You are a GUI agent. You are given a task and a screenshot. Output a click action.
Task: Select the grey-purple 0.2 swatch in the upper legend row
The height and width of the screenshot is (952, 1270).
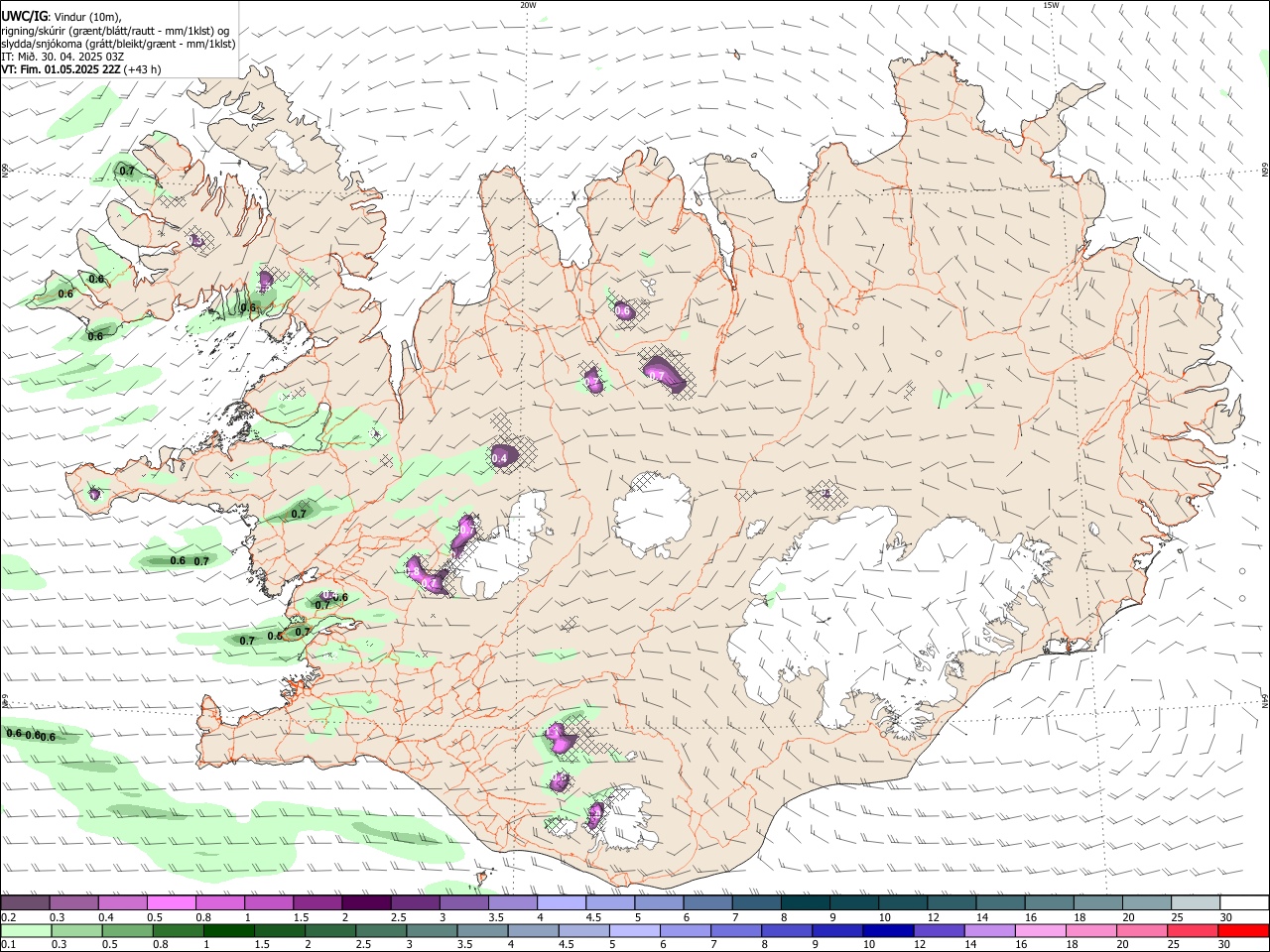[25, 902]
